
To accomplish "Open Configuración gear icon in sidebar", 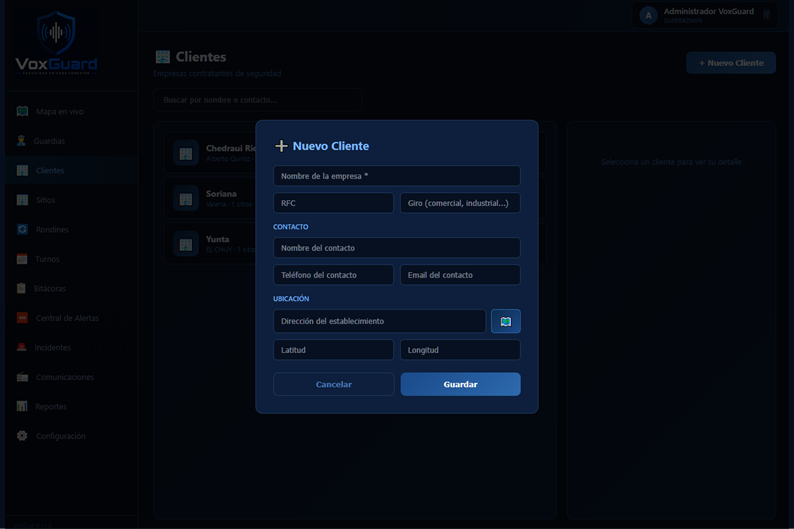I will pyautogui.click(x=22, y=436).
